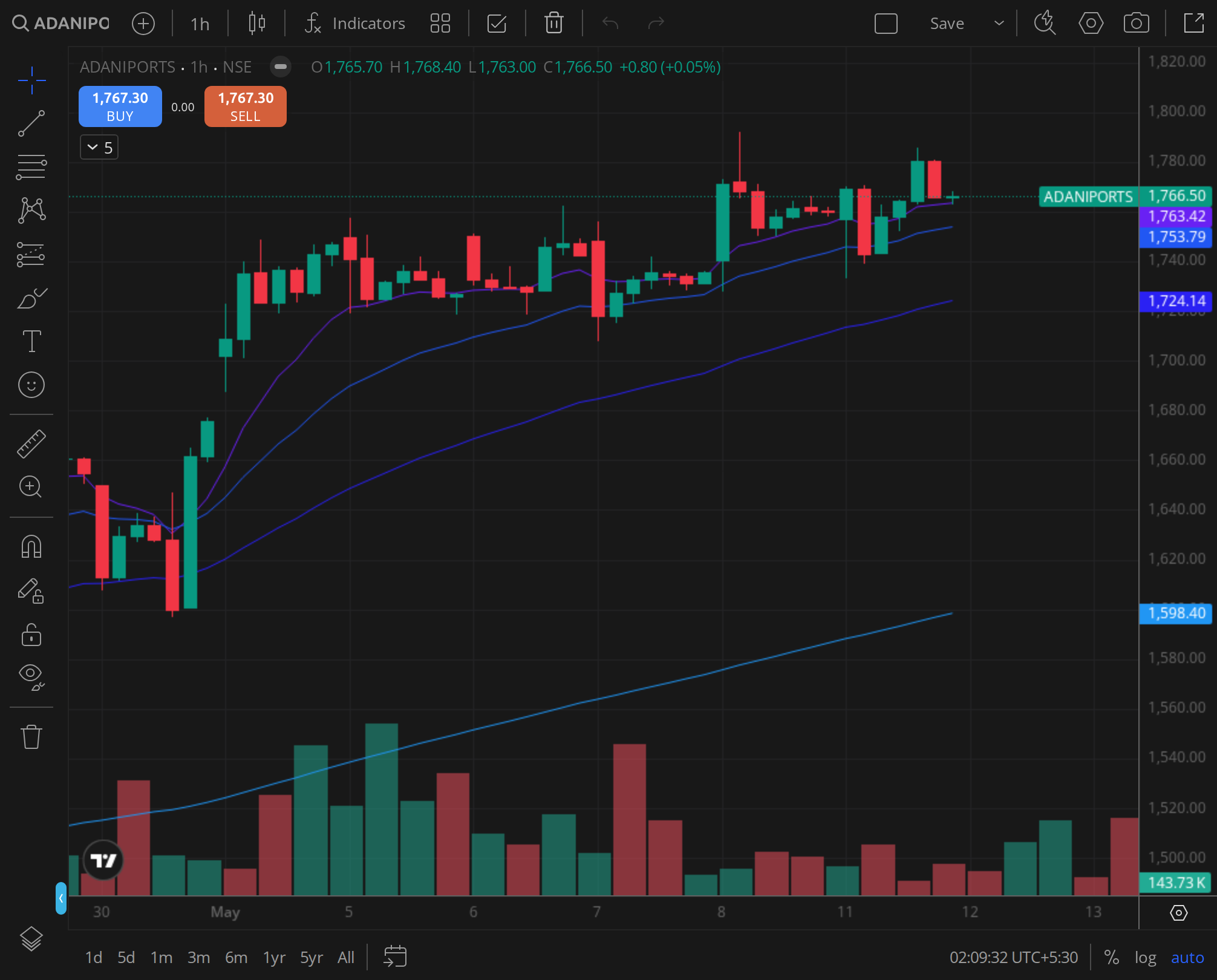
Task: Show All available data range
Action: 346,958
